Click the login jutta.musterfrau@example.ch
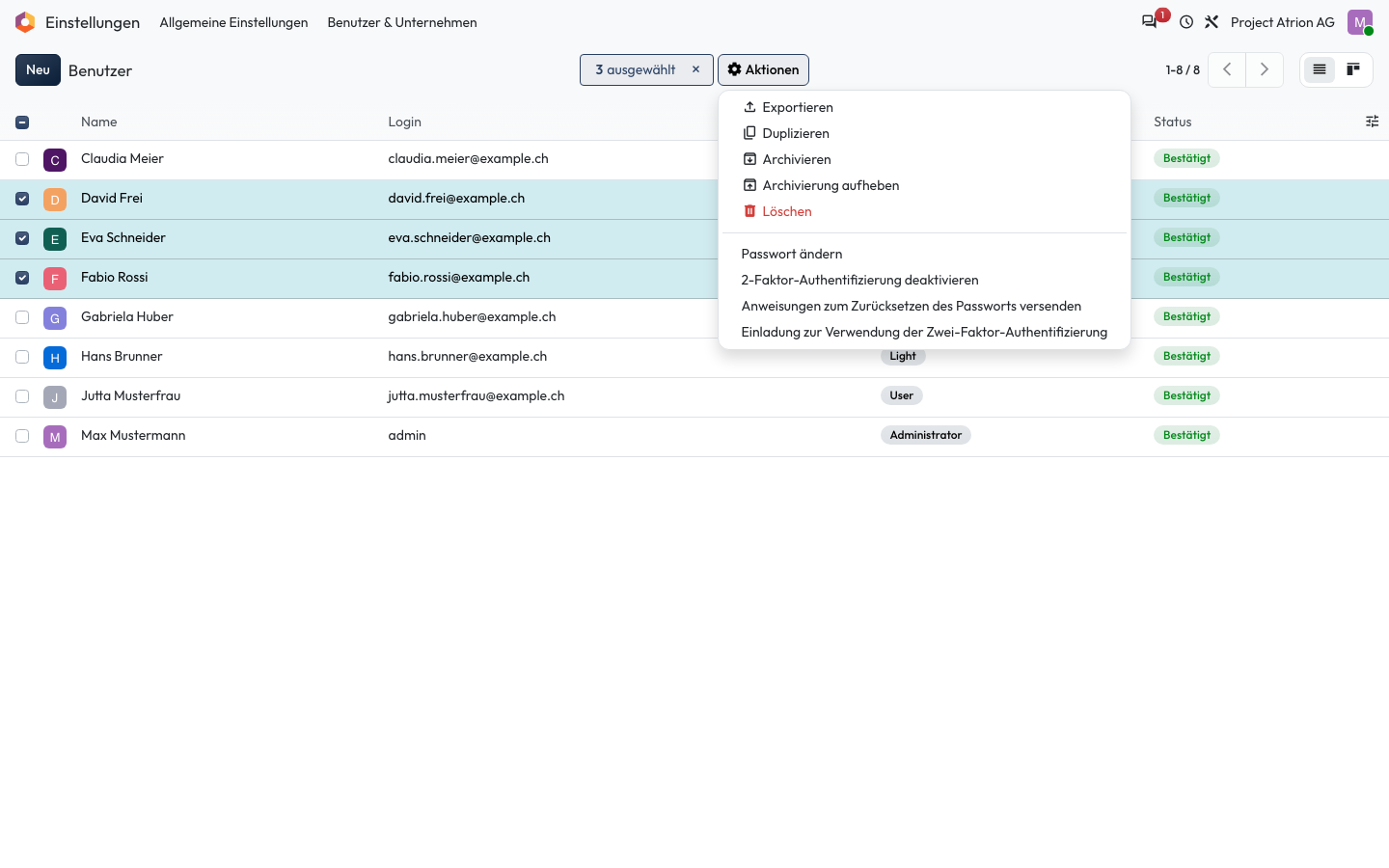Image resolution: width=1389 pixels, height=868 pixels. (x=477, y=395)
